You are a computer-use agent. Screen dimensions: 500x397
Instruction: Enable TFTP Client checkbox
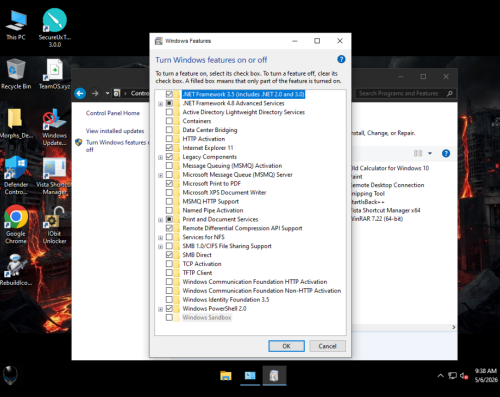pyautogui.click(x=169, y=273)
